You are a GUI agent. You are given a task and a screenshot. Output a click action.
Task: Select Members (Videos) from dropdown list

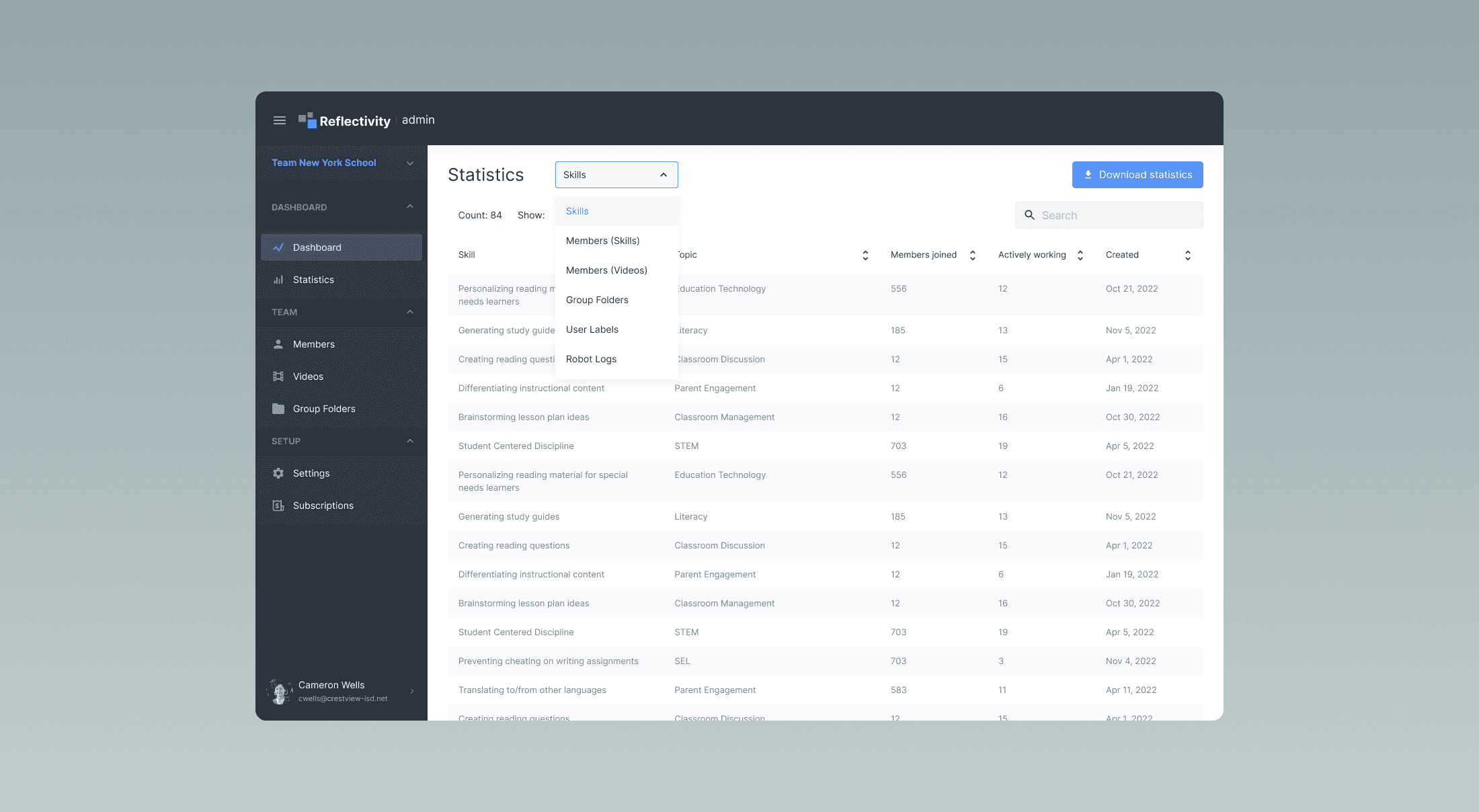click(606, 270)
